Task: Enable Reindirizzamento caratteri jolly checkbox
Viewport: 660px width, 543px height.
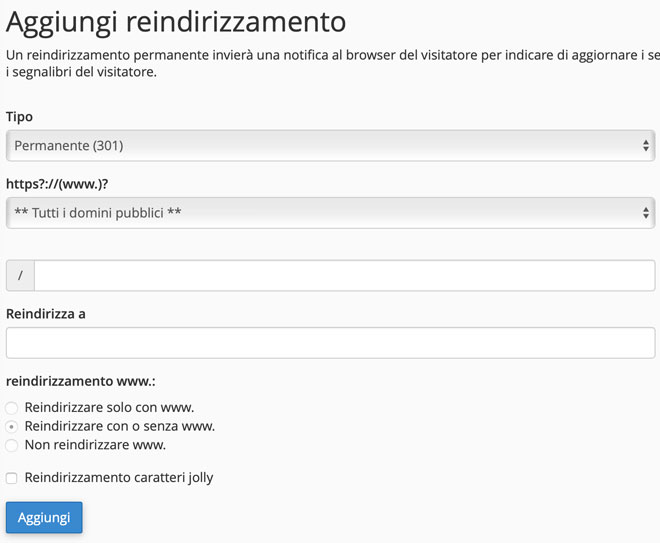Action: click(x=12, y=478)
